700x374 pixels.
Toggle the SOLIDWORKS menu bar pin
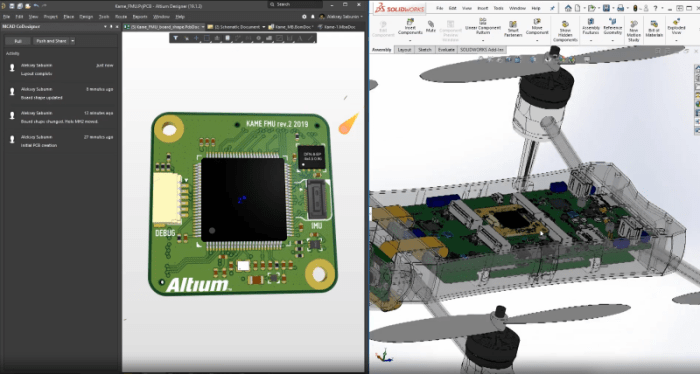(x=552, y=8)
